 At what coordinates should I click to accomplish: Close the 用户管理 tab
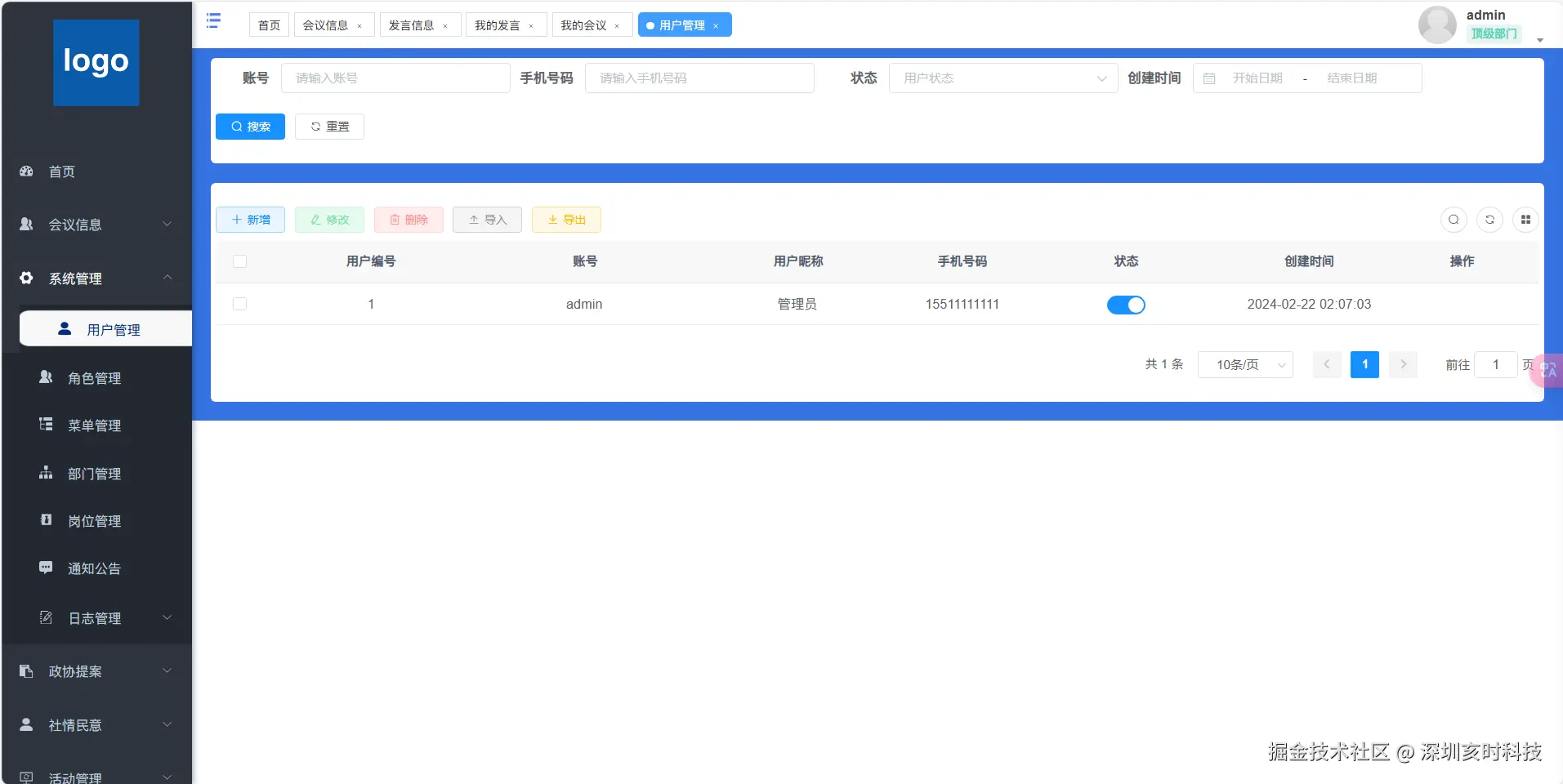[716, 26]
